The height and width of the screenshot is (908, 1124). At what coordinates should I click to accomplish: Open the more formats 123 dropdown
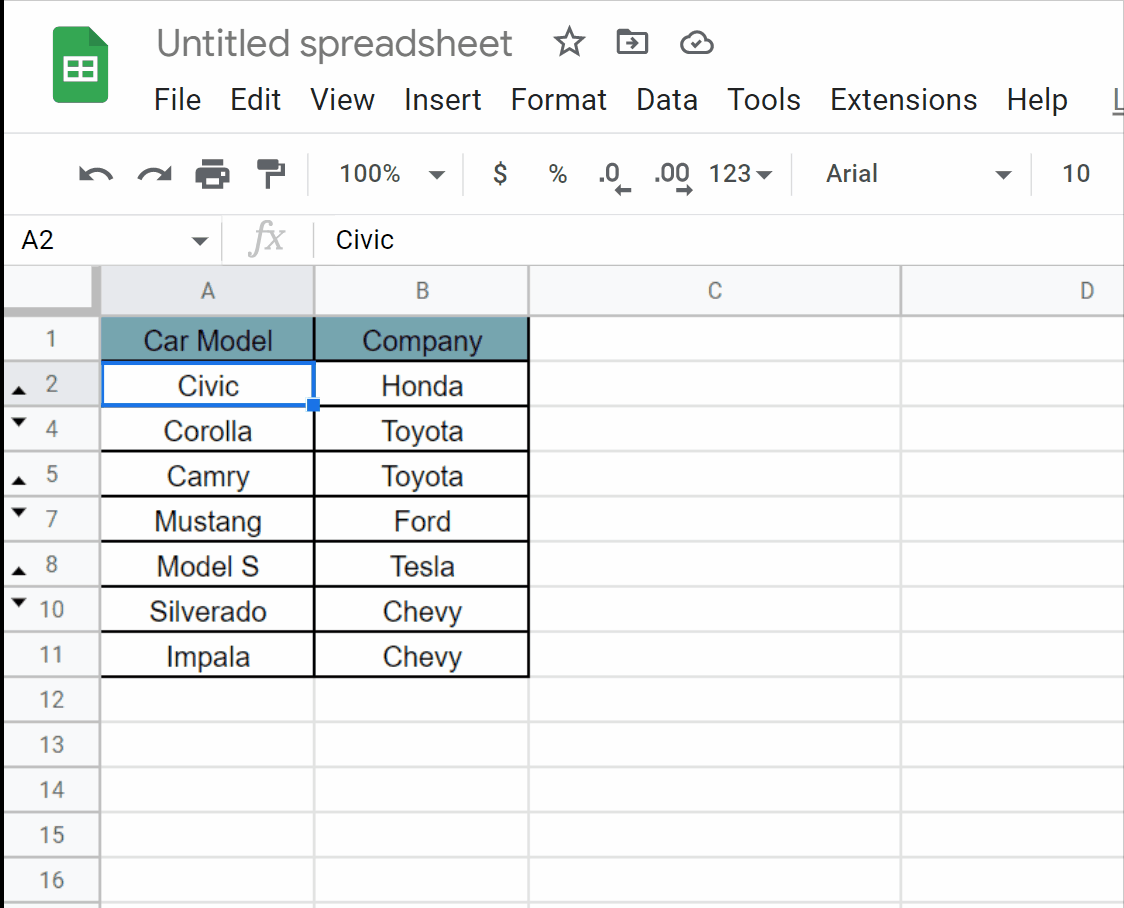click(x=740, y=173)
